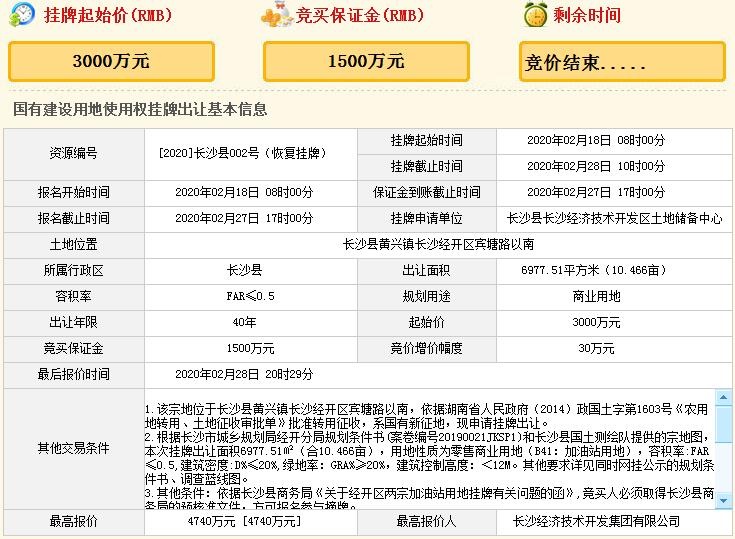Click the district value 长沙县
This screenshot has height=539, width=735.
[x=244, y=270]
